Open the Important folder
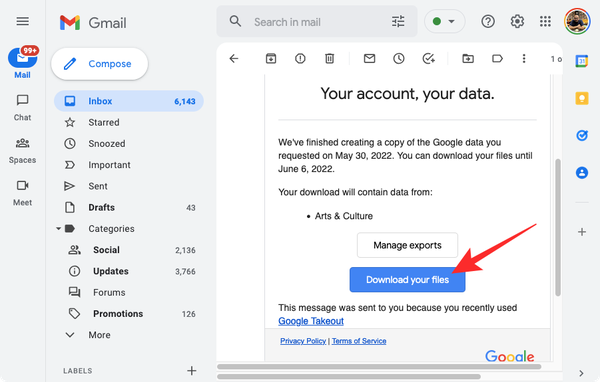This screenshot has height=382, width=600. click(129, 165)
